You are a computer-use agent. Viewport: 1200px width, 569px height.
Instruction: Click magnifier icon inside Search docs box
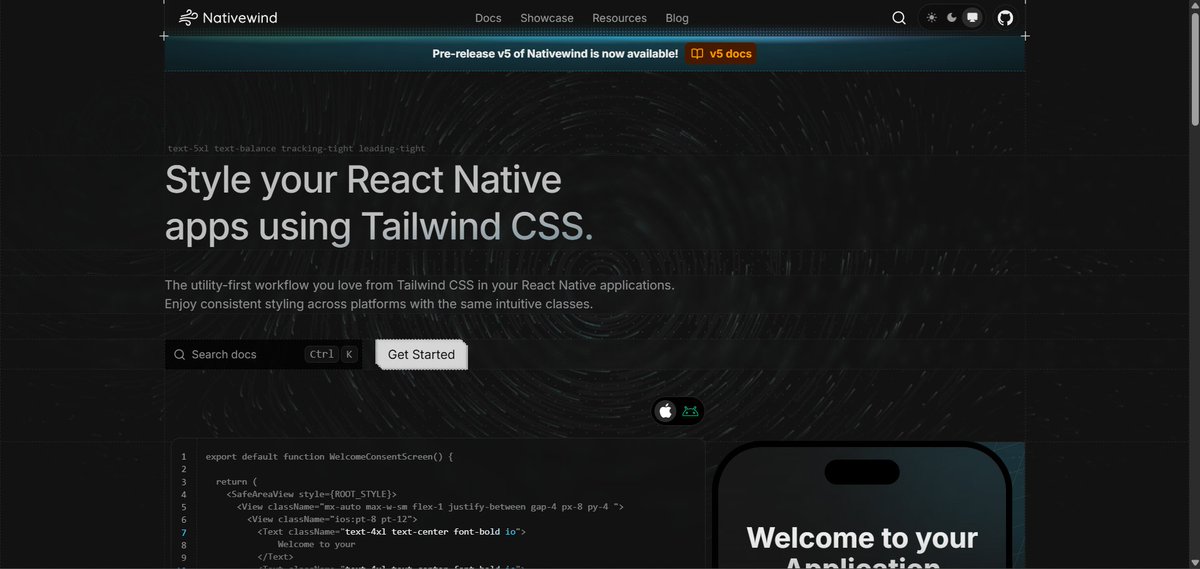pos(179,354)
